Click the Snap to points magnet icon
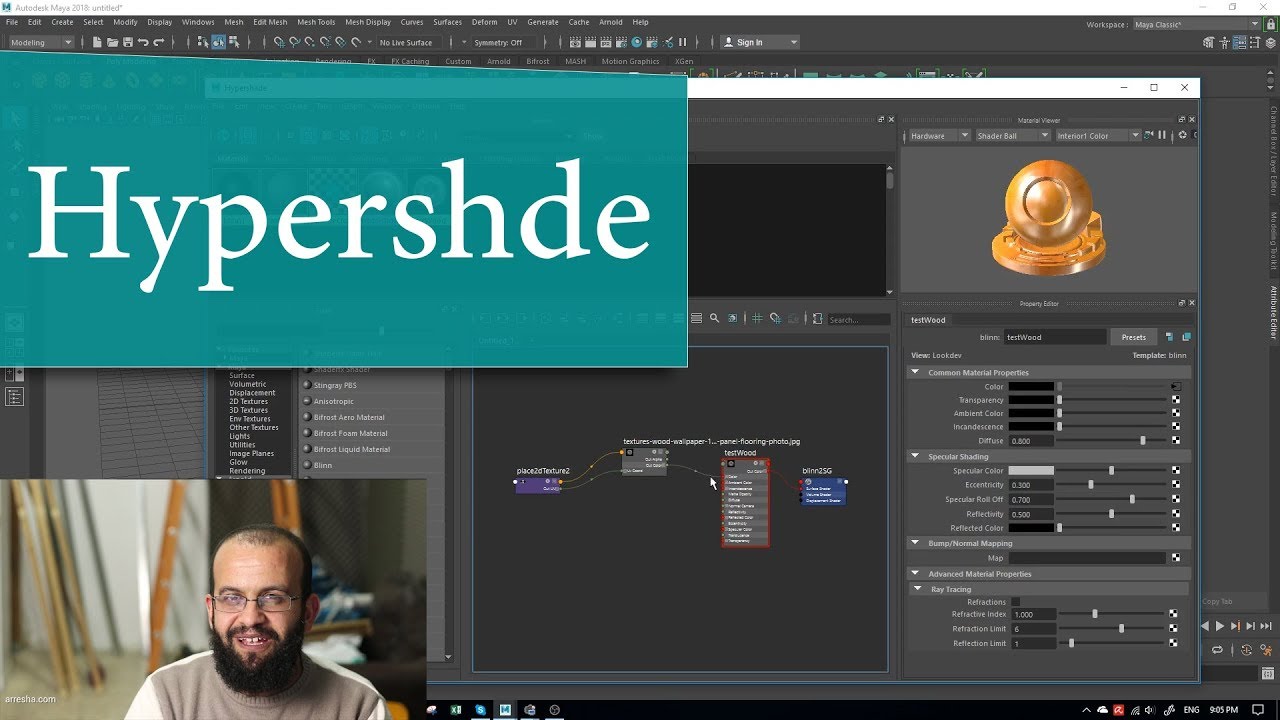The image size is (1280, 720). click(310, 42)
